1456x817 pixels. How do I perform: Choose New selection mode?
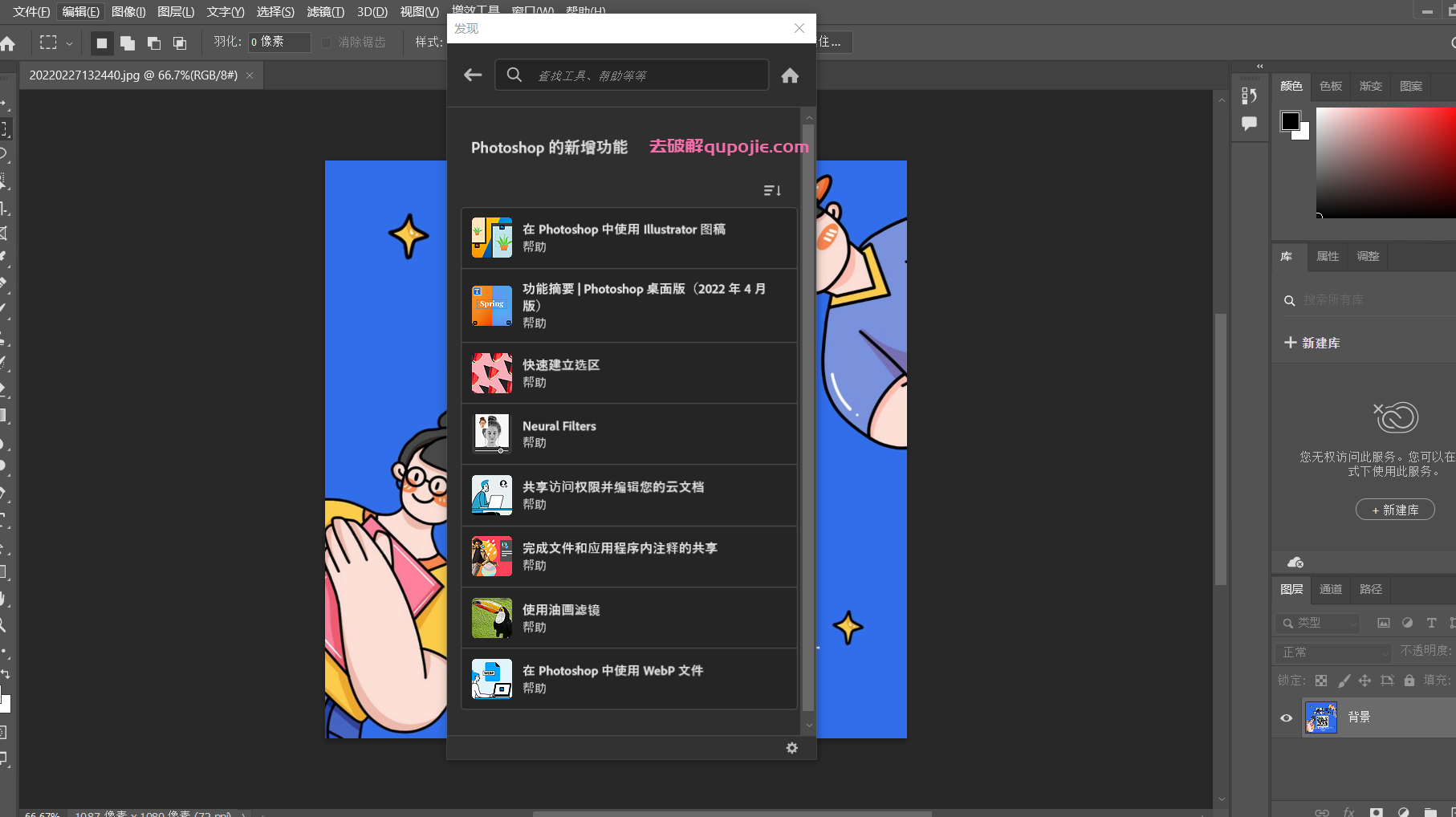click(101, 43)
